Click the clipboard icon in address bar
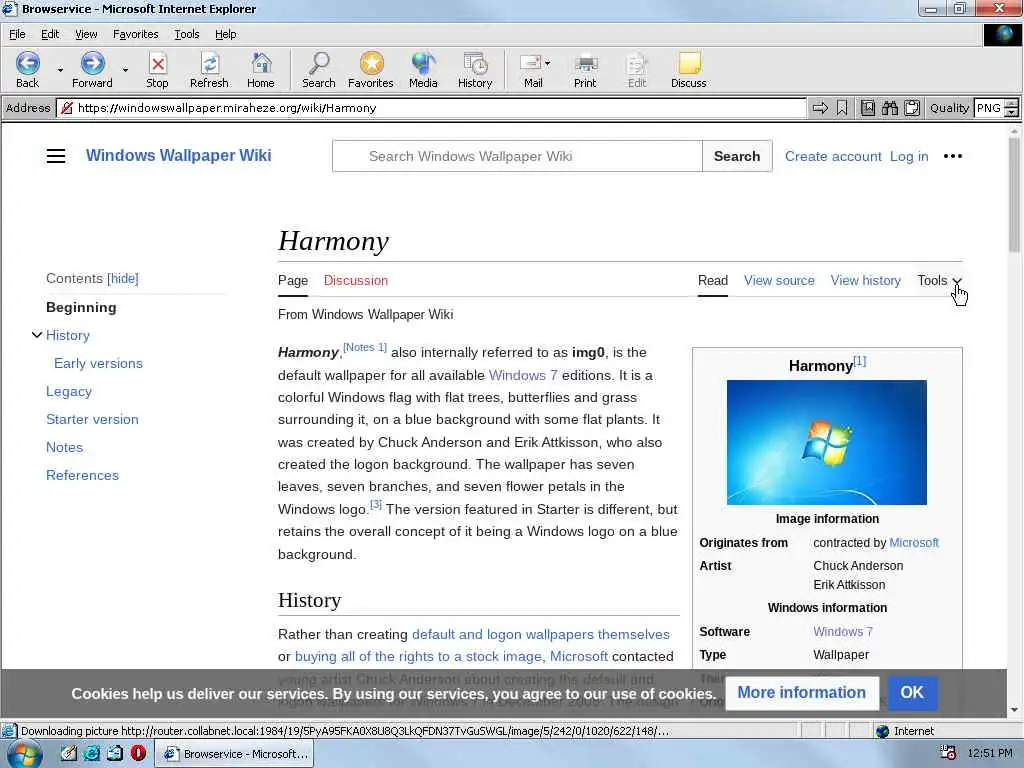The width and height of the screenshot is (1024, 768). [x=912, y=108]
